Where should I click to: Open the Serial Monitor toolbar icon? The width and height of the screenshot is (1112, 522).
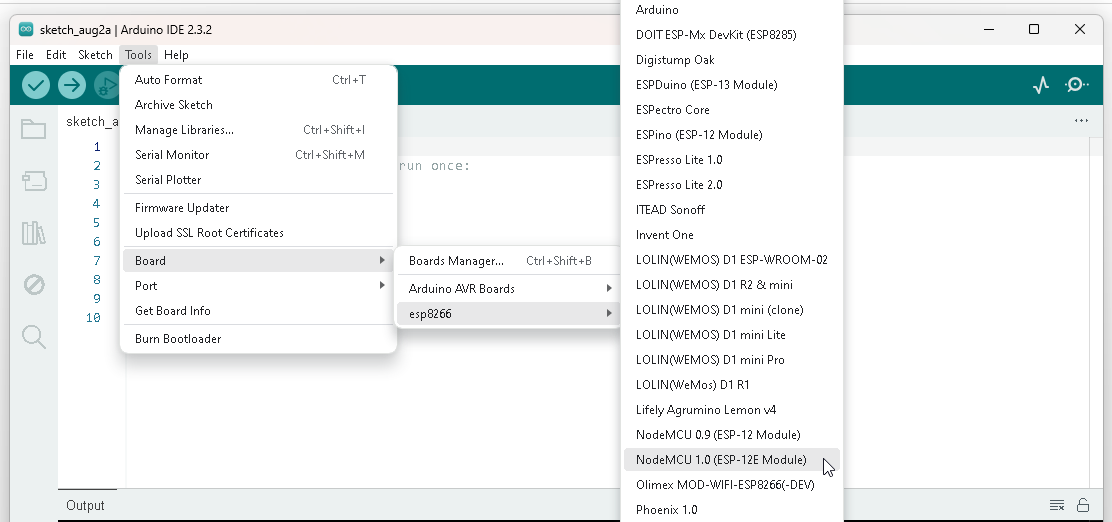1077,86
